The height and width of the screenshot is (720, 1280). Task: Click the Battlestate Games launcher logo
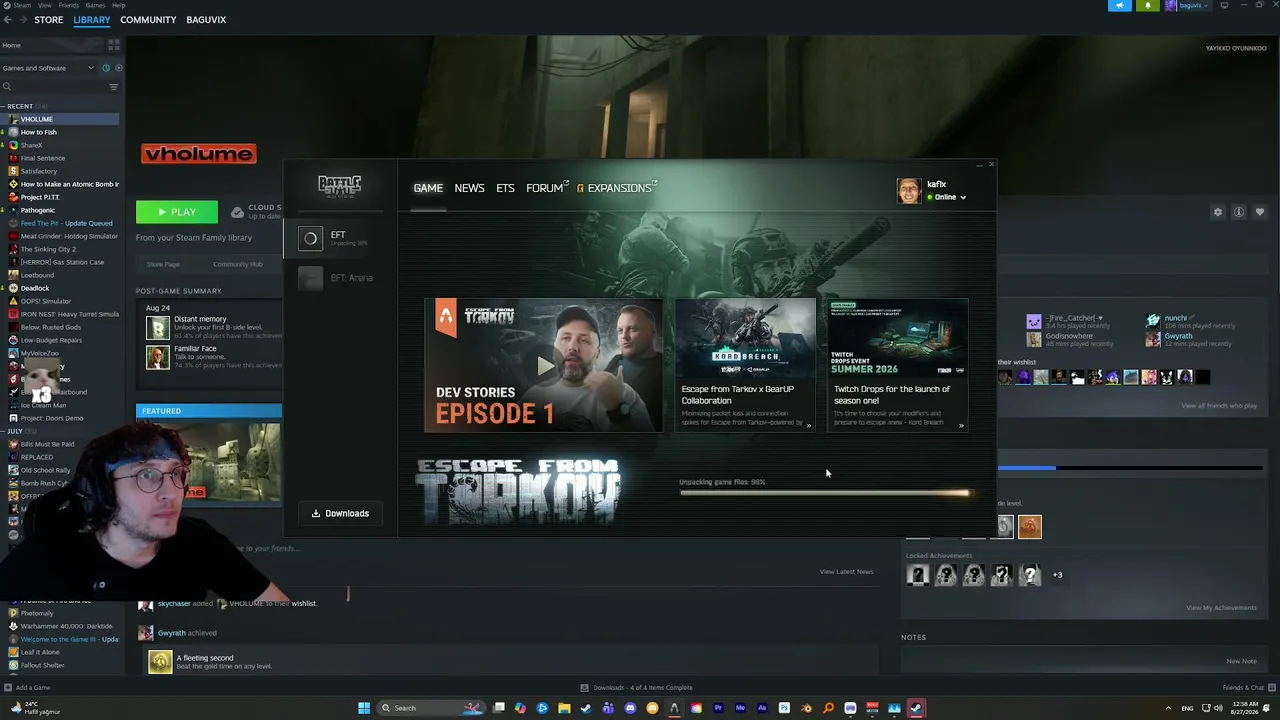point(339,185)
